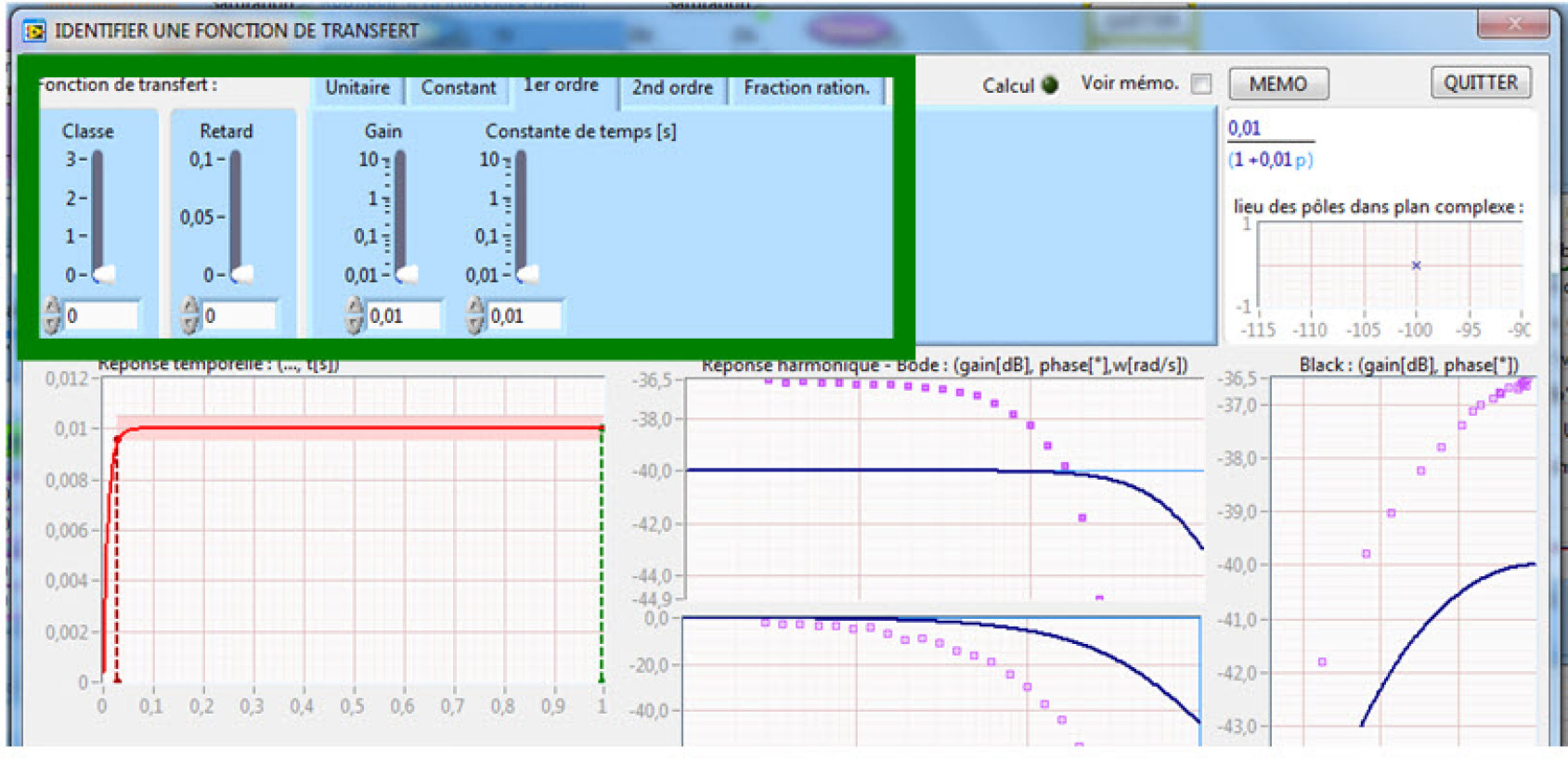Click the -40,0 label on Bode gain axis
The width and height of the screenshot is (1568, 760).
[652, 471]
